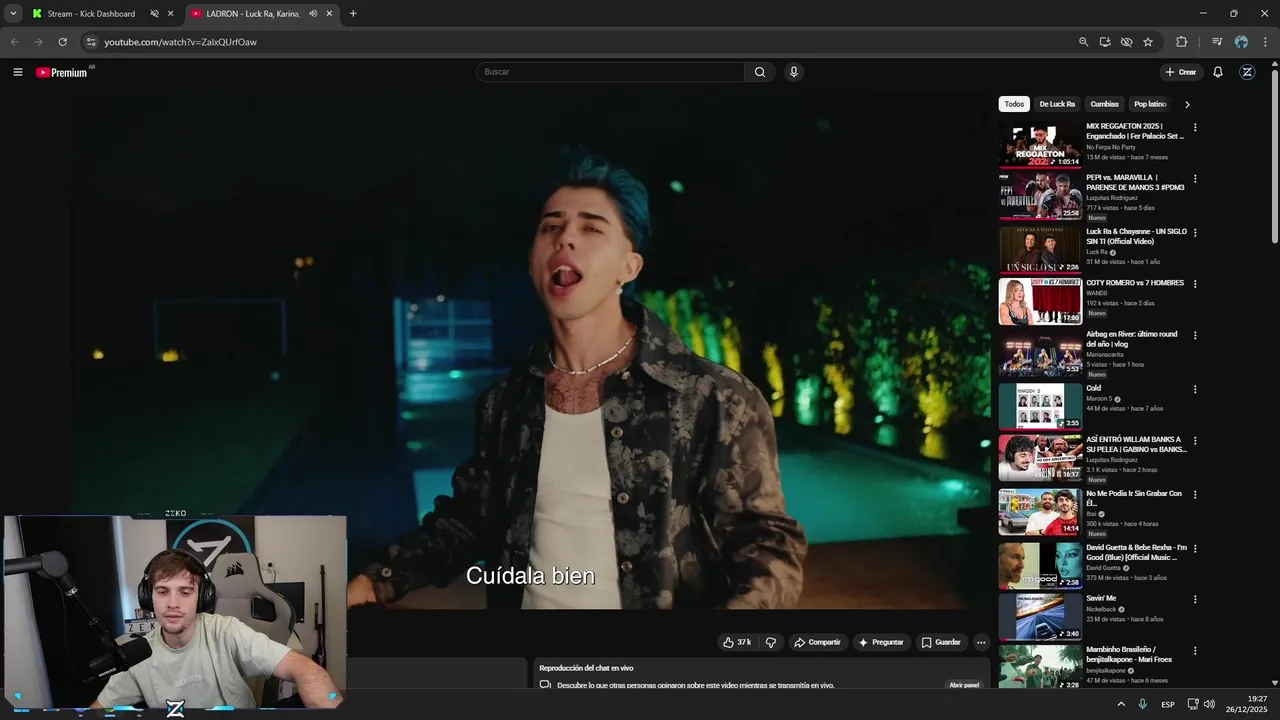Open Chrome three-dot menu
The width and height of the screenshot is (1280, 720).
pyautogui.click(x=1265, y=42)
